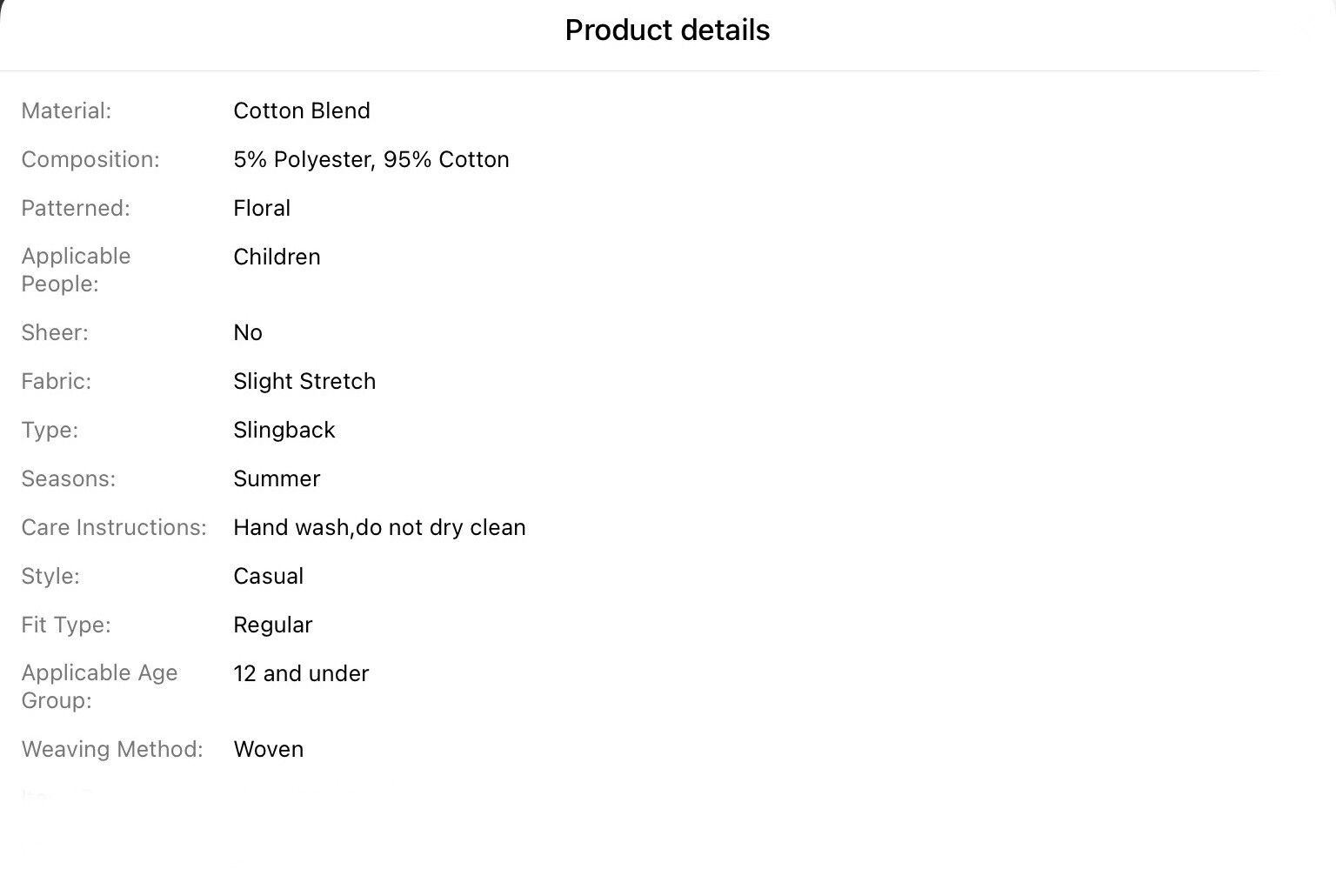Click the Sheer label

55,332
